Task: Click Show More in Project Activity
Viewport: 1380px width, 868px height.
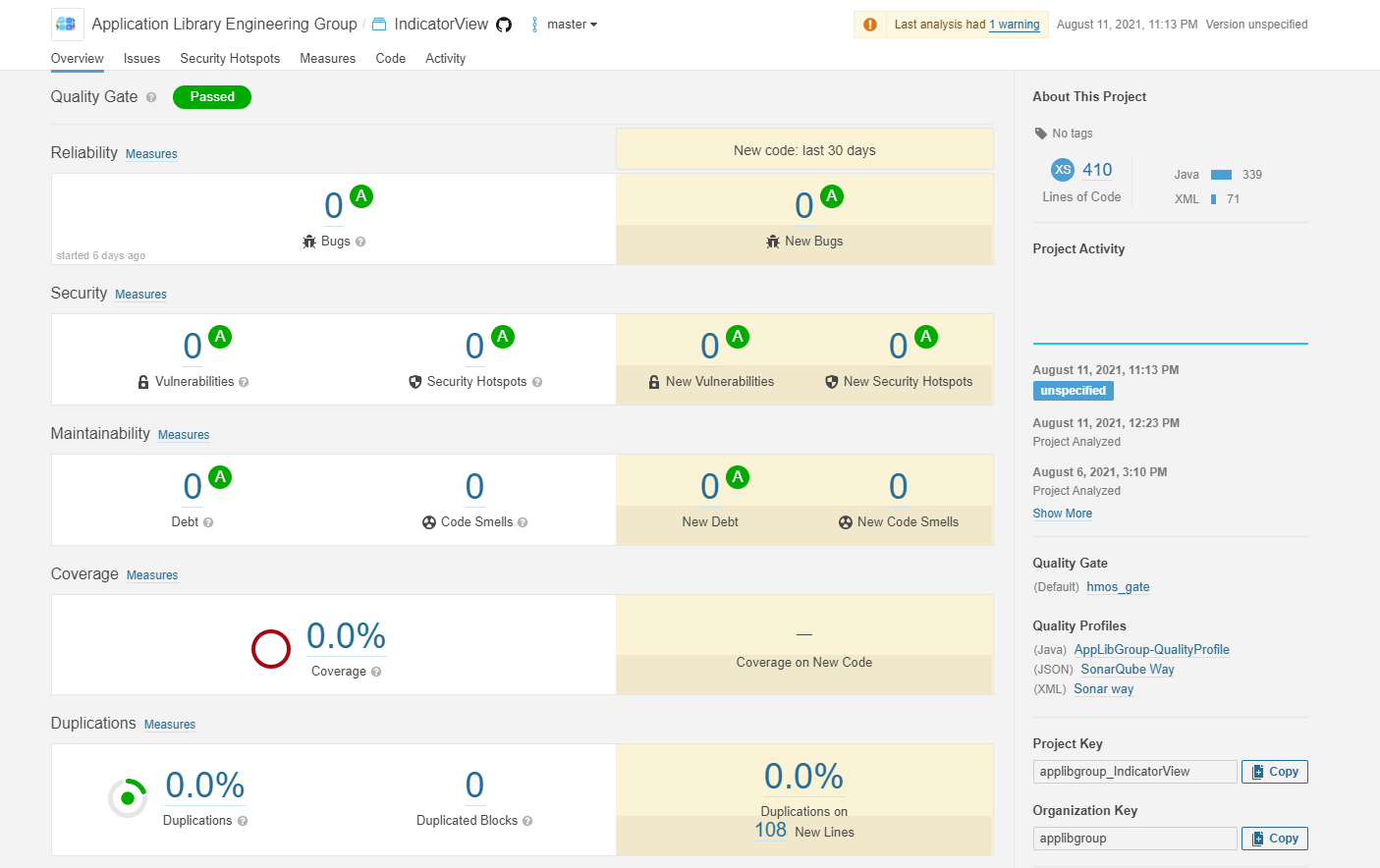Action: 1063,514
